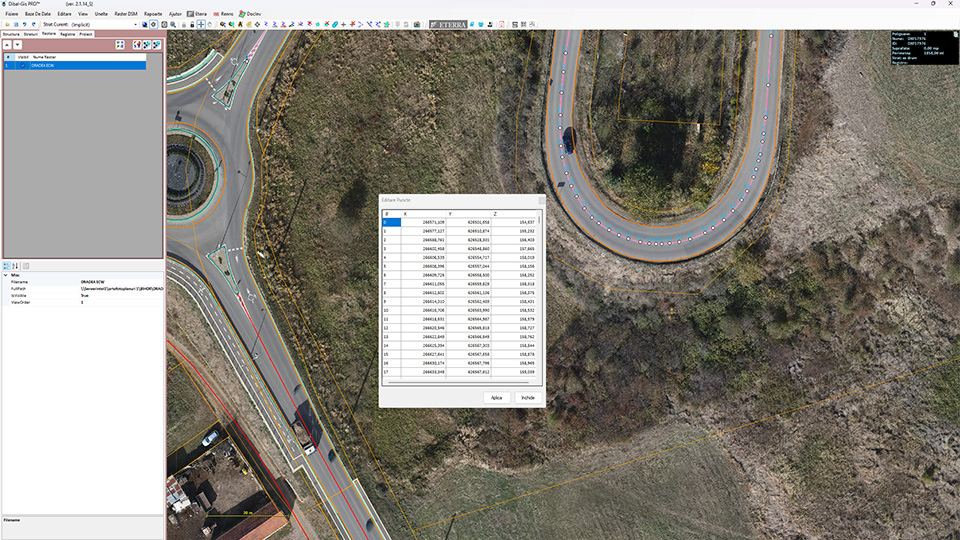Select the pan crosshair tool in toolbar
Viewport: 960px width, 540px height.
[x=200, y=24]
